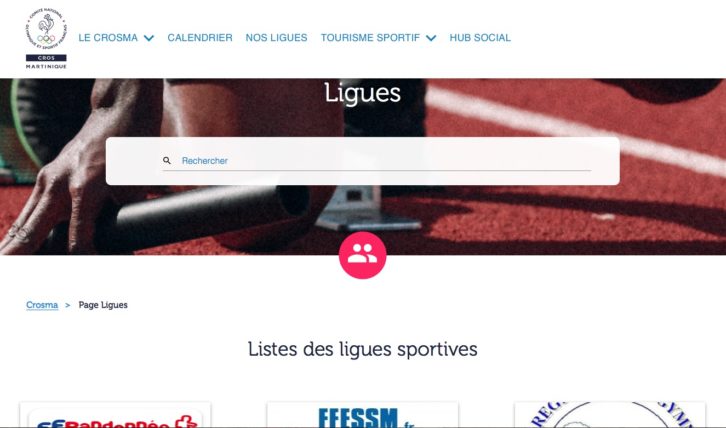Open the FF Randonnée league card
The height and width of the screenshot is (428, 726).
tap(115, 415)
